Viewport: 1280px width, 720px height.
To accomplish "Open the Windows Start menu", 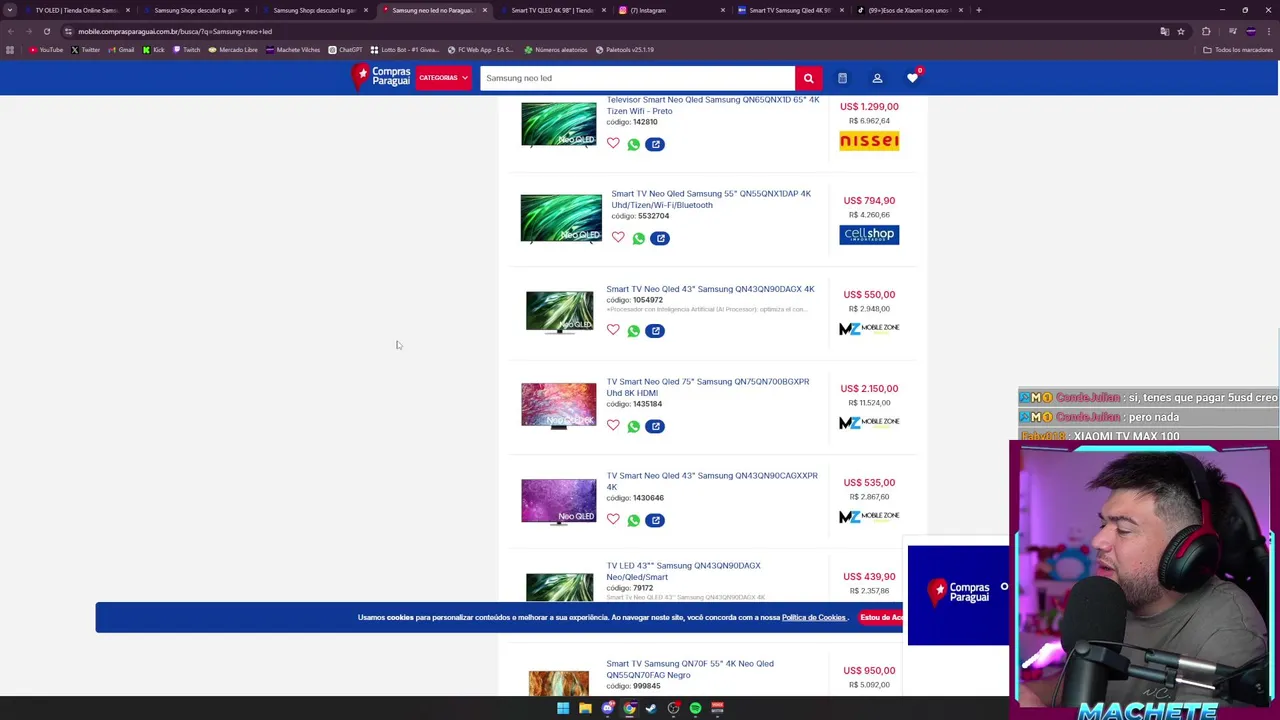I will coord(563,708).
